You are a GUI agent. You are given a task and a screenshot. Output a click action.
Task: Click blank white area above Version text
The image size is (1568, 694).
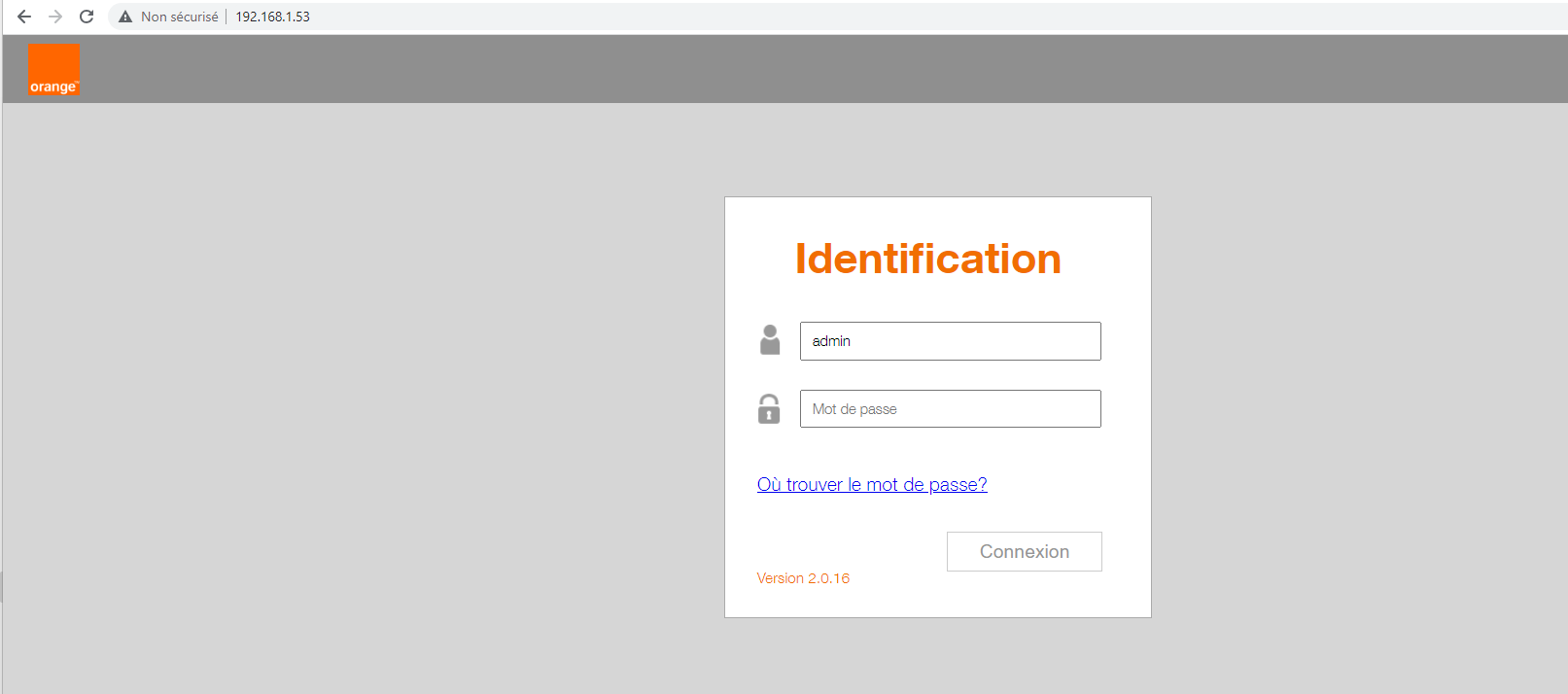click(836, 535)
